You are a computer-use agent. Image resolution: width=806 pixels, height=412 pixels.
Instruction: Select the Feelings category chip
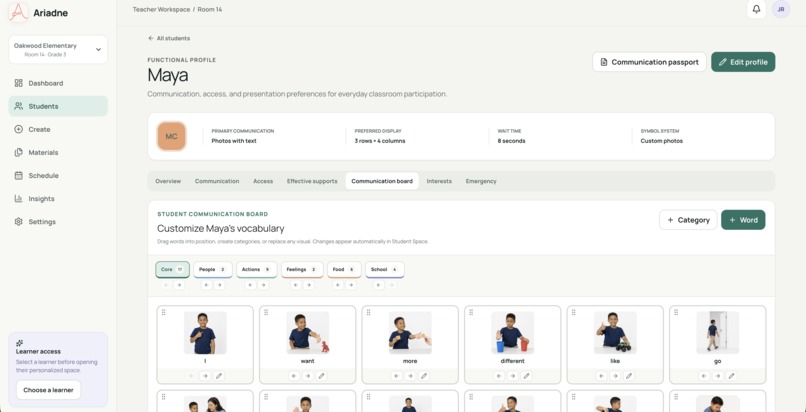pyautogui.click(x=302, y=269)
